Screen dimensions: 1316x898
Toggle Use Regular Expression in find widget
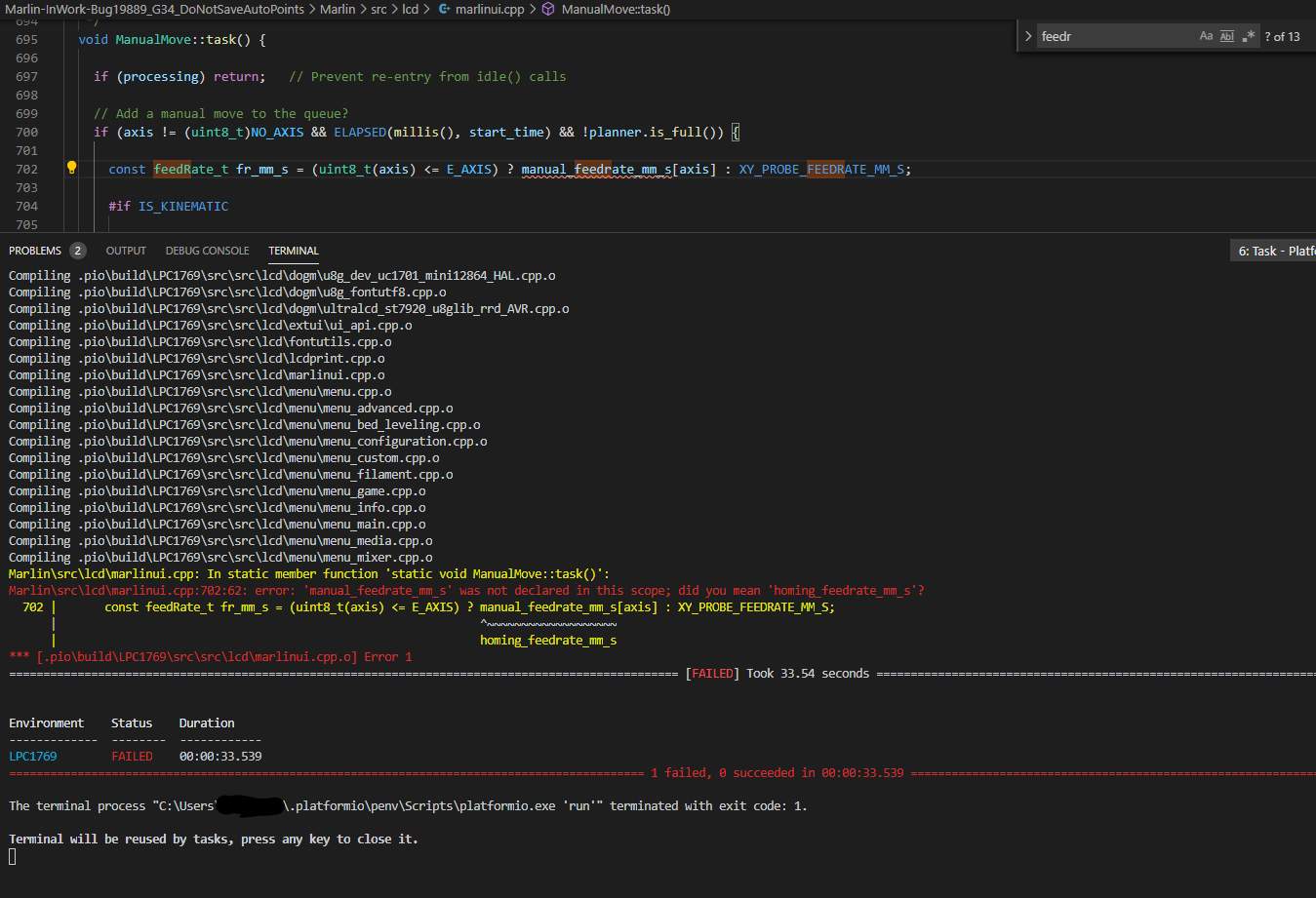point(1249,36)
